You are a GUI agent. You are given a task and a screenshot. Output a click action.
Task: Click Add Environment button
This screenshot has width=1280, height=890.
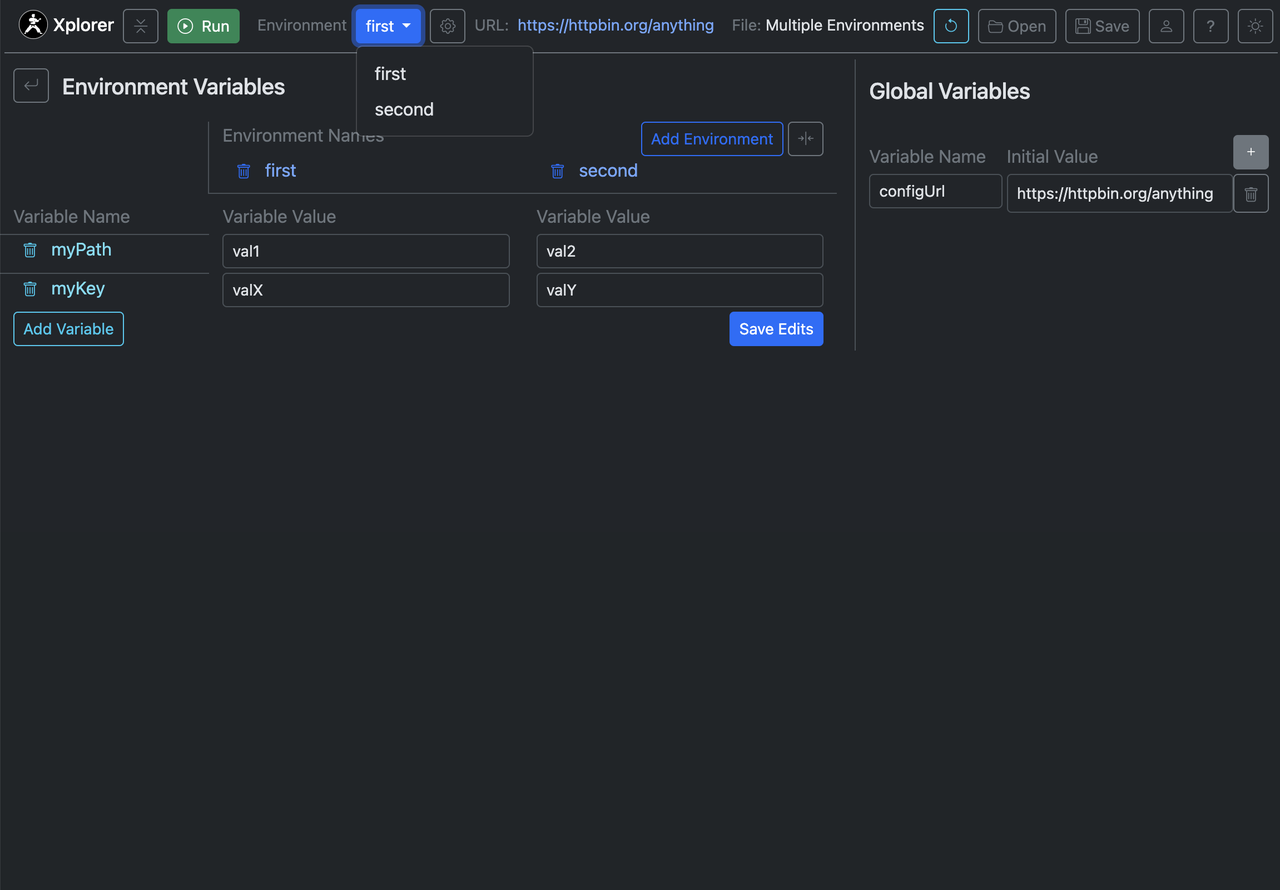[x=712, y=139]
